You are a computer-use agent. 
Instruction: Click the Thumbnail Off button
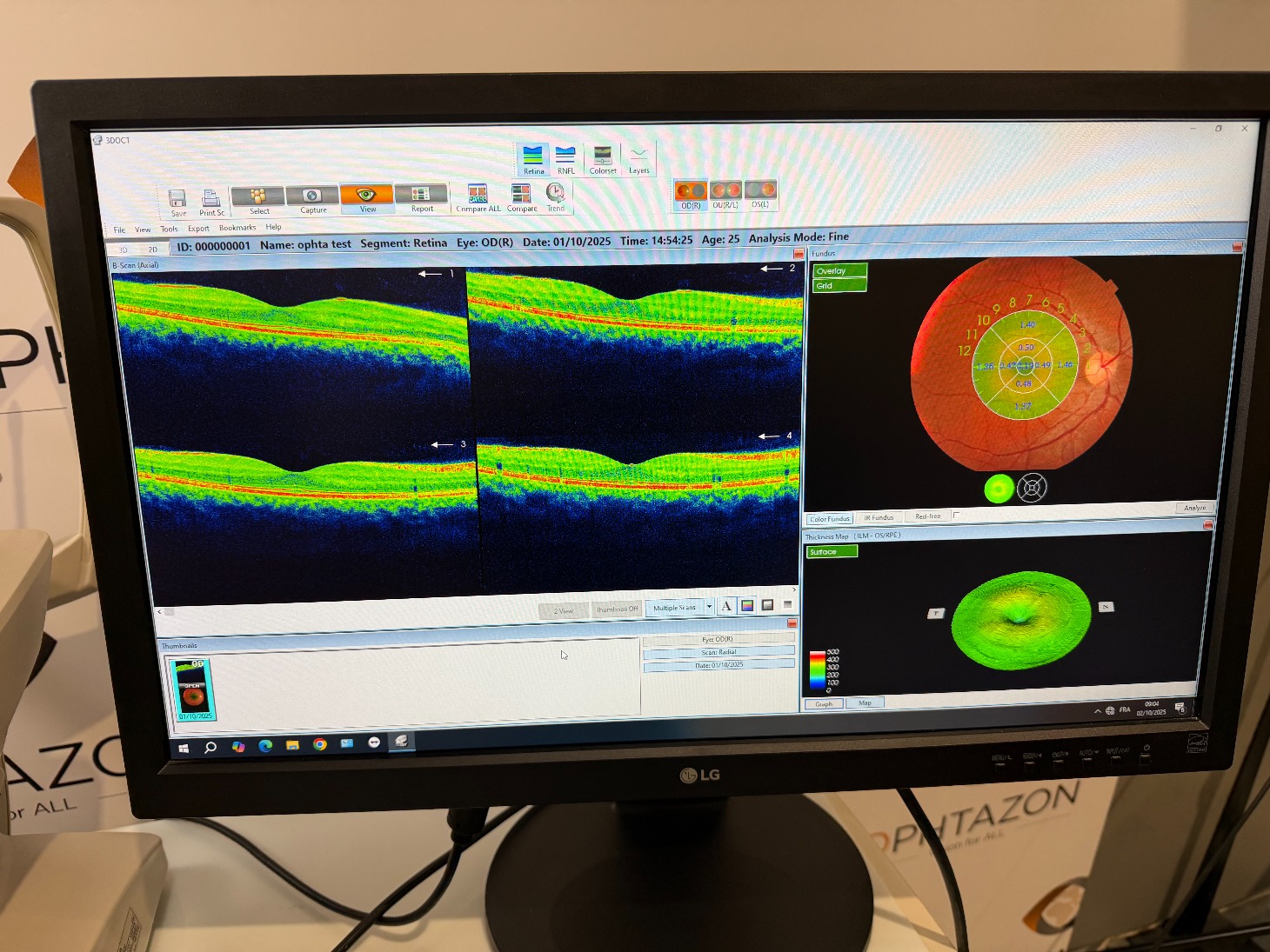coord(617,609)
